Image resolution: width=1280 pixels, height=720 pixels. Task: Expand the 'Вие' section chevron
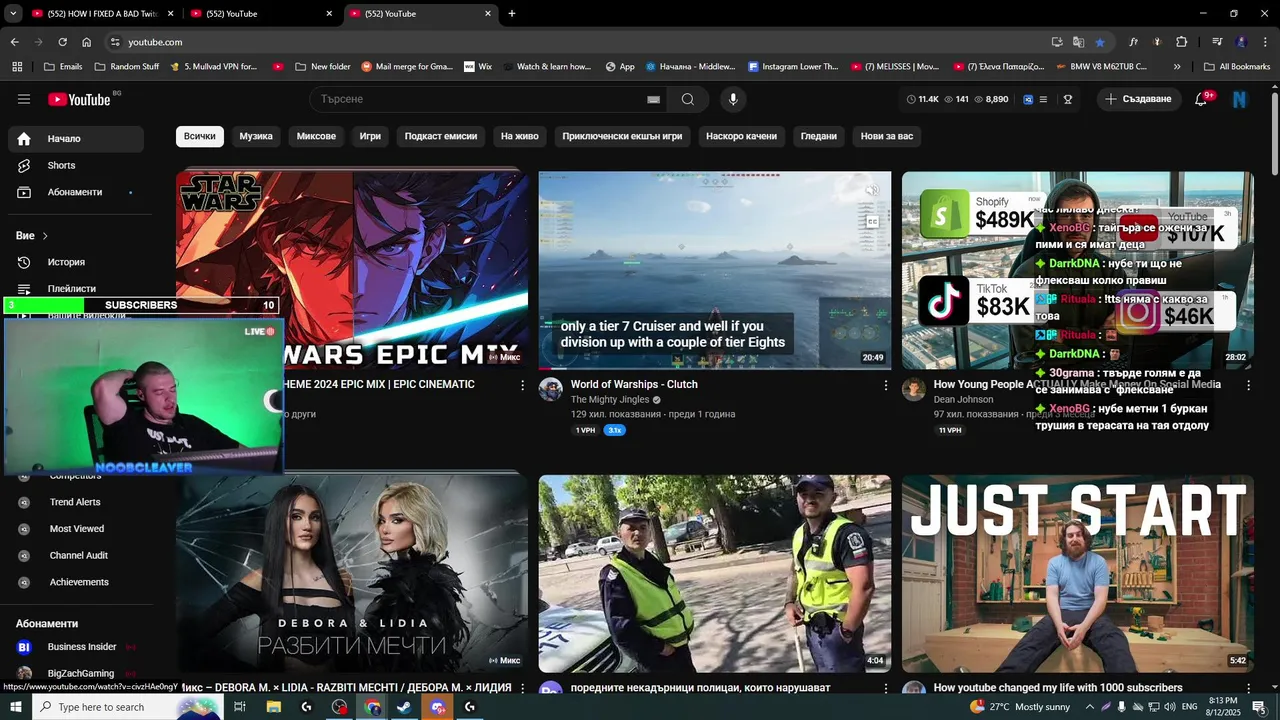tap(45, 236)
